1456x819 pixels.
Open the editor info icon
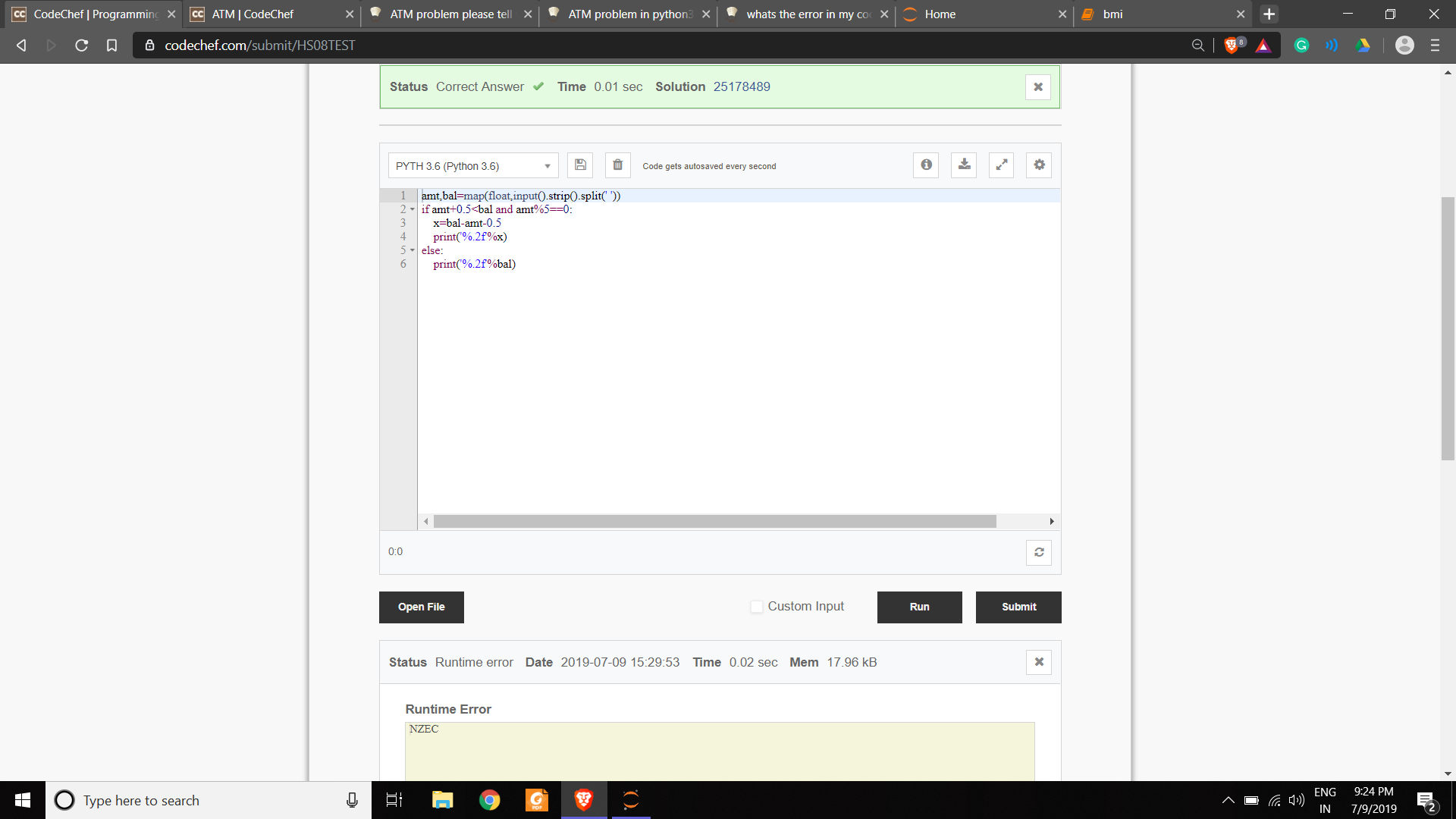click(926, 165)
